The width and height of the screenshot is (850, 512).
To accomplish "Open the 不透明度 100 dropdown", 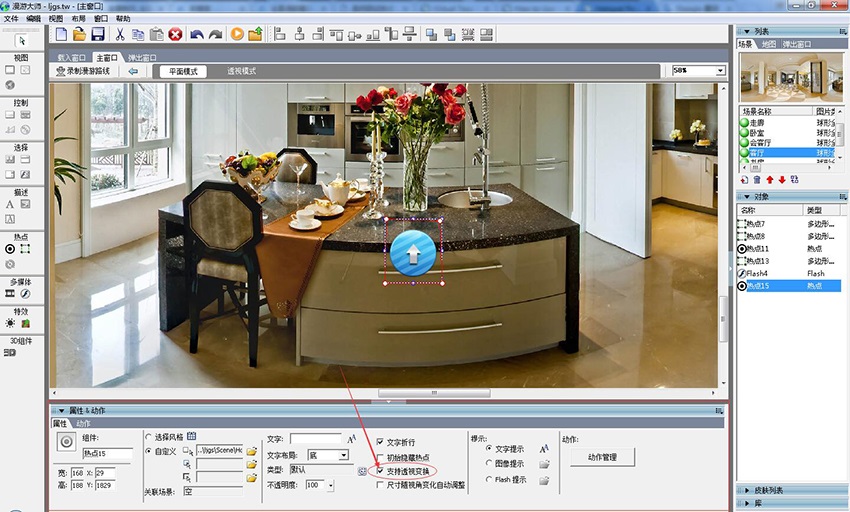I will tap(329, 485).
